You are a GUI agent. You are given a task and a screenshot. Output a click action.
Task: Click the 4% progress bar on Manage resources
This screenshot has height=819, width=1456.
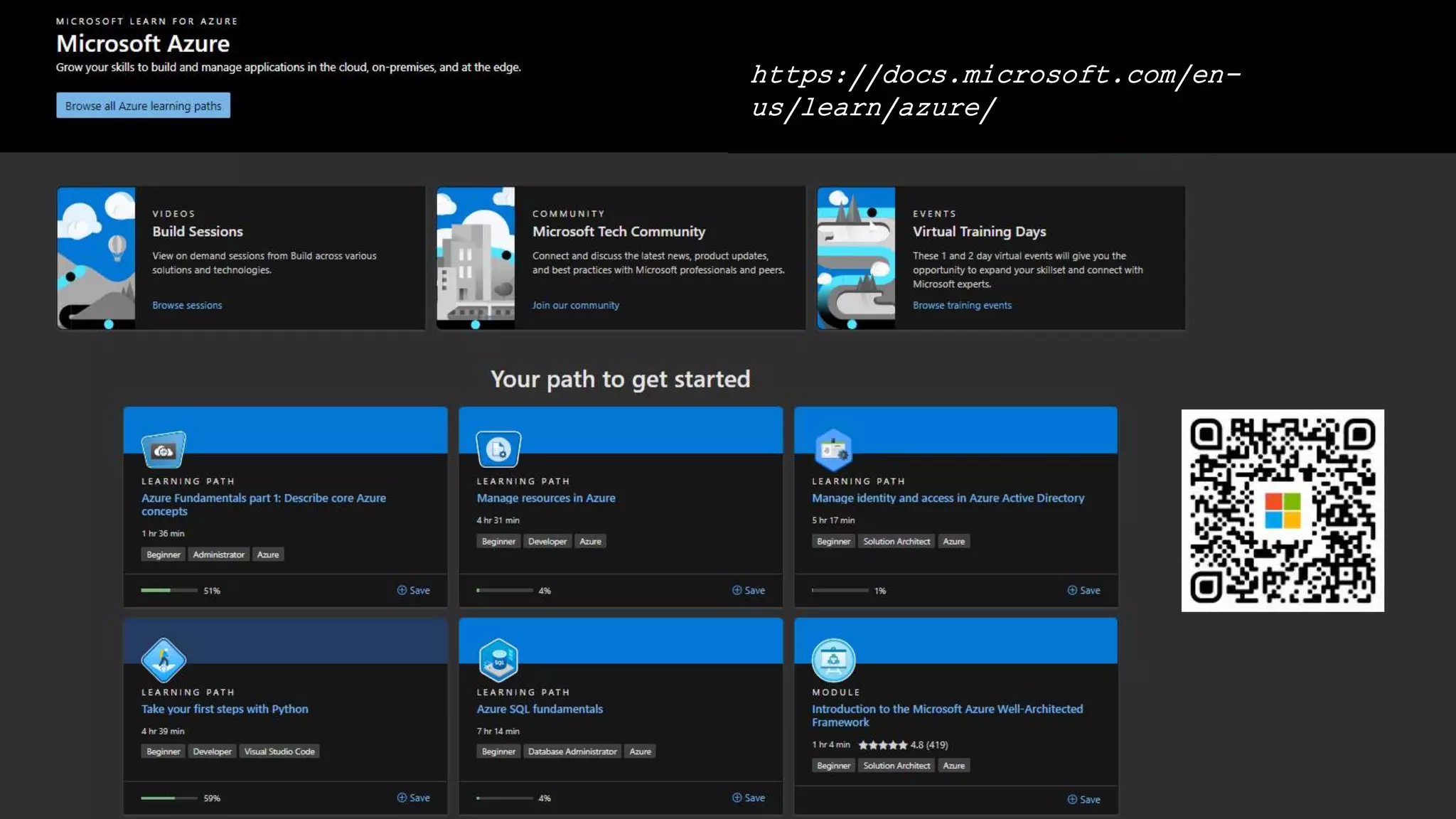(505, 590)
